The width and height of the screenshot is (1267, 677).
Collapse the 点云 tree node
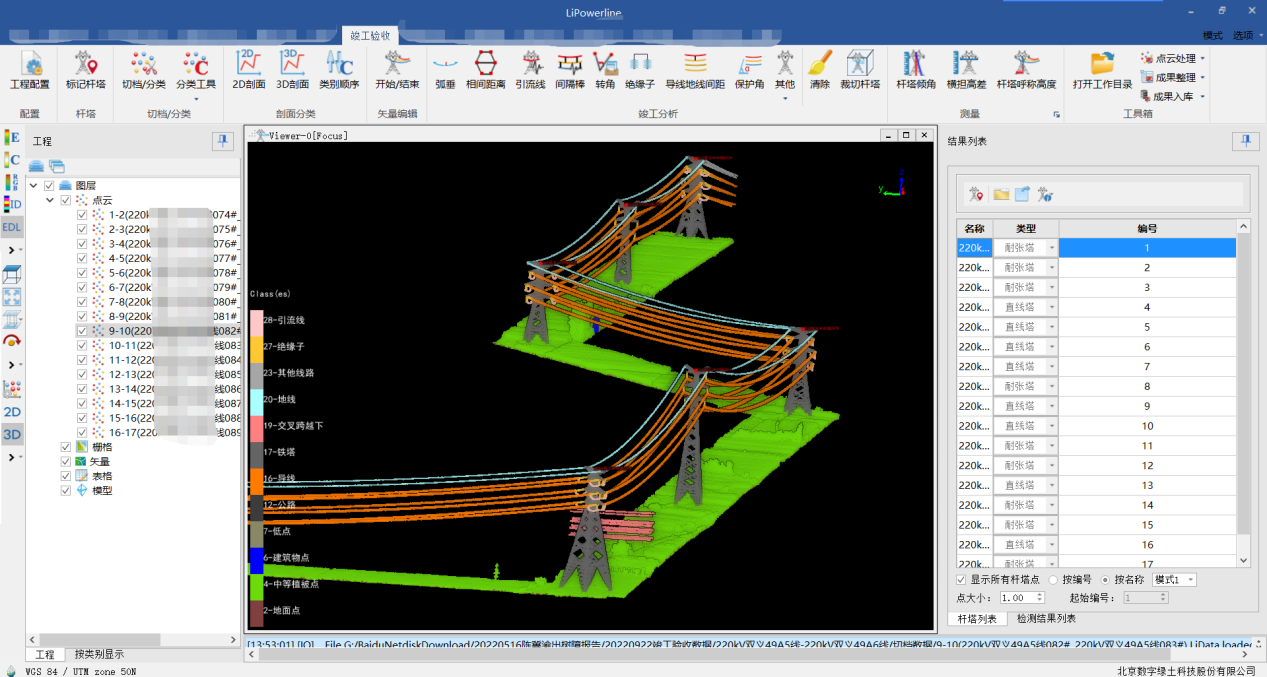[x=51, y=200]
